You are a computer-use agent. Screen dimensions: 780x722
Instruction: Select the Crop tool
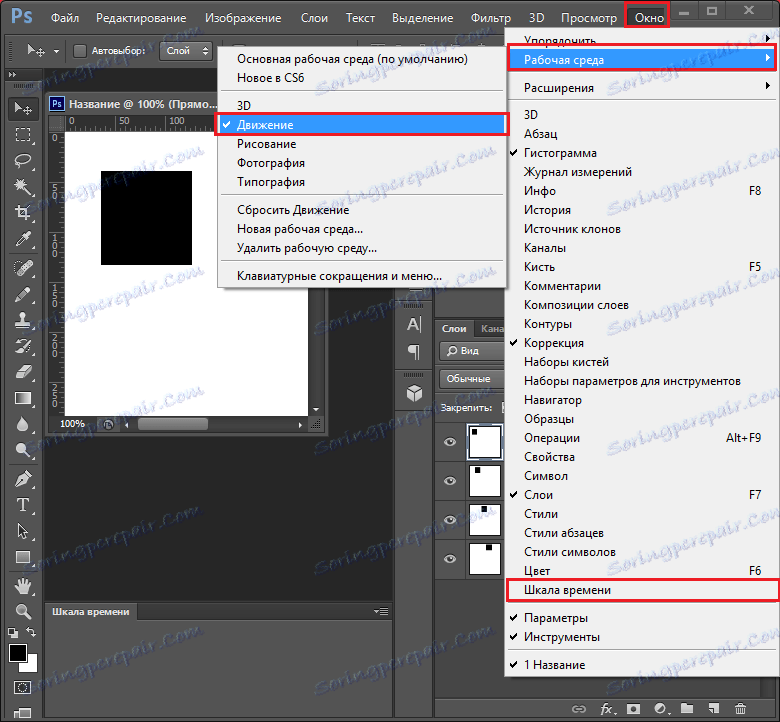pos(23,213)
